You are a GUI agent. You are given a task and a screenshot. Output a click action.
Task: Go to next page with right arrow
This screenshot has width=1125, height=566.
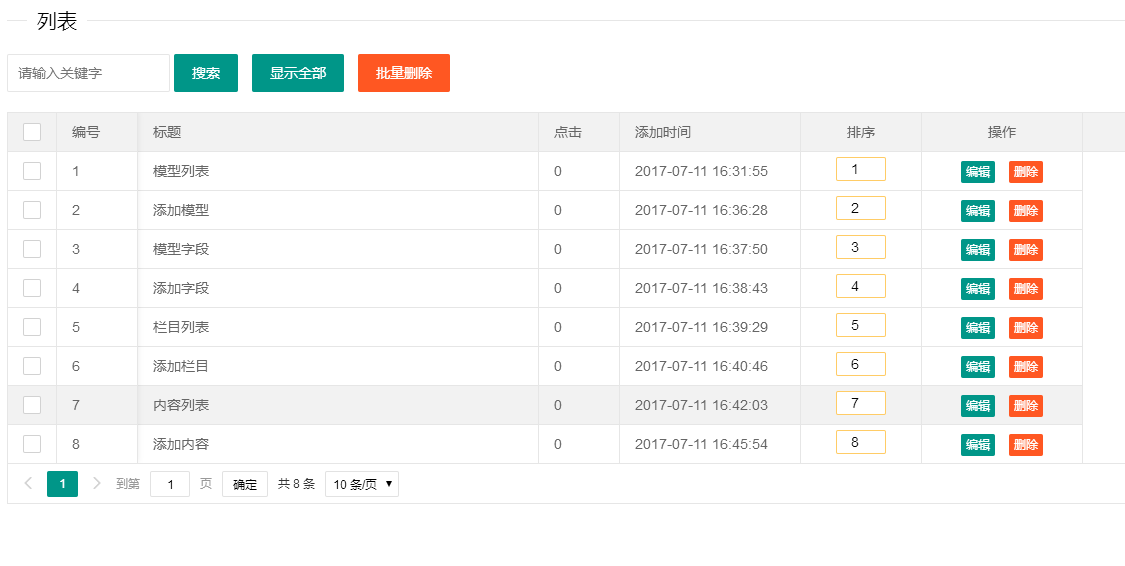point(97,484)
